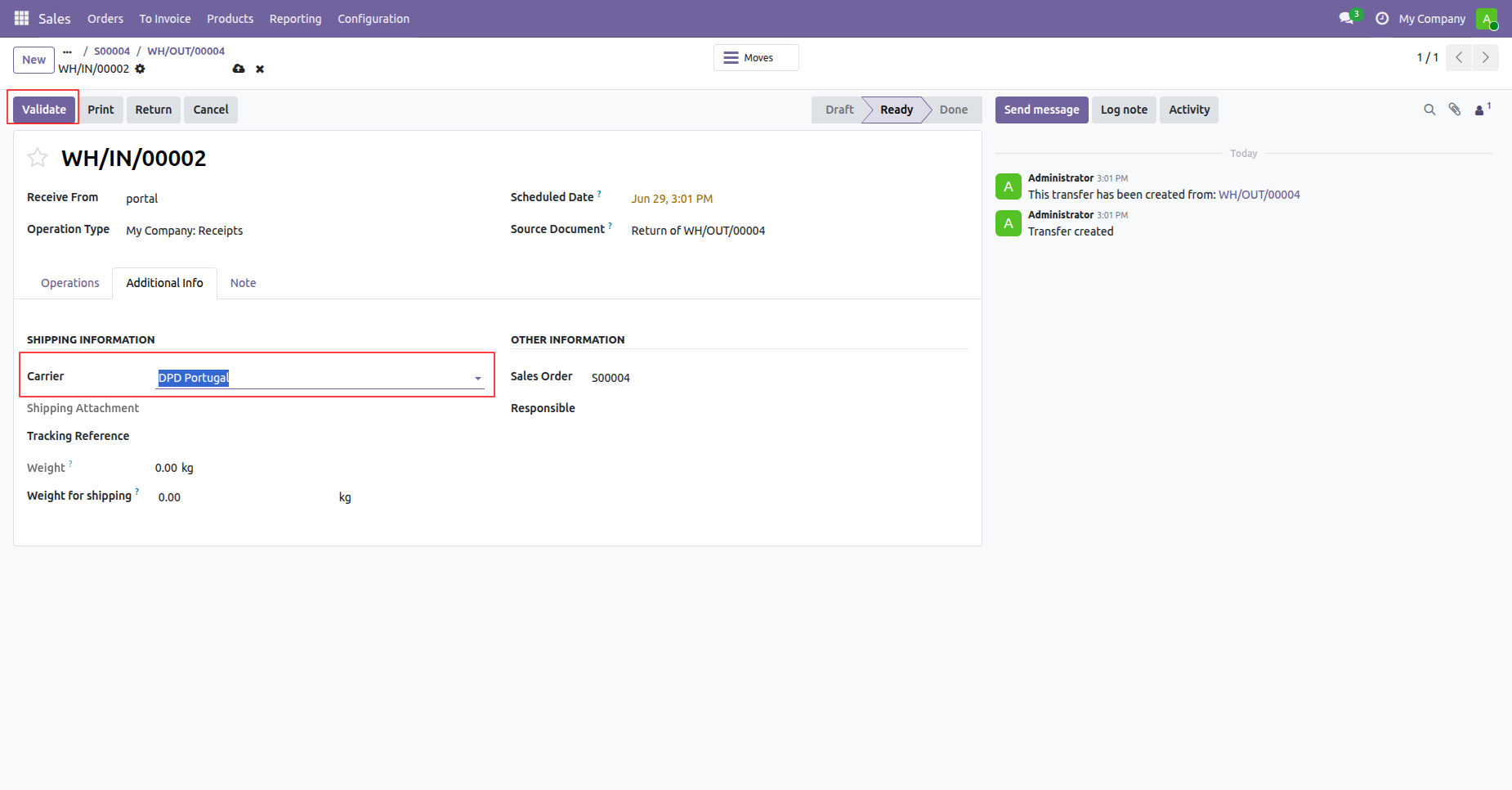Select the Draft status stage
The width and height of the screenshot is (1512, 790).
839,110
